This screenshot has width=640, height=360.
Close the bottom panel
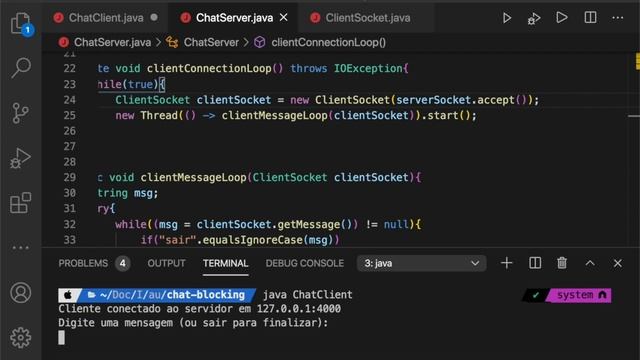coord(618,263)
